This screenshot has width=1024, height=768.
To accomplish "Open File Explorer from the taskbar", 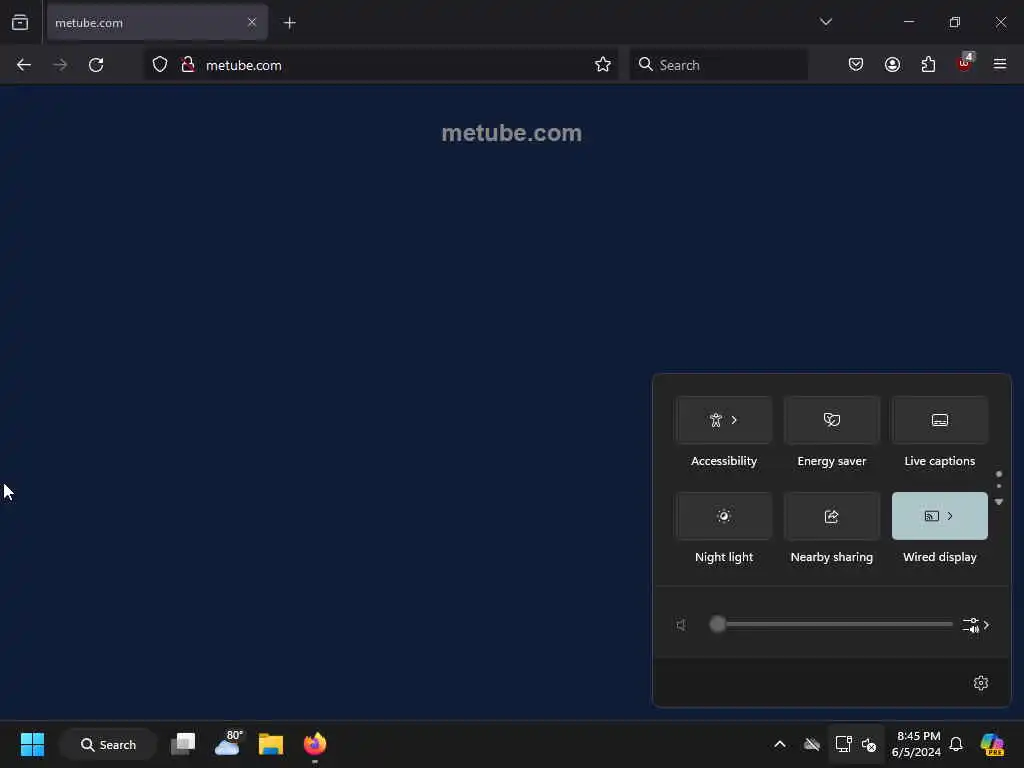I will click(271, 744).
